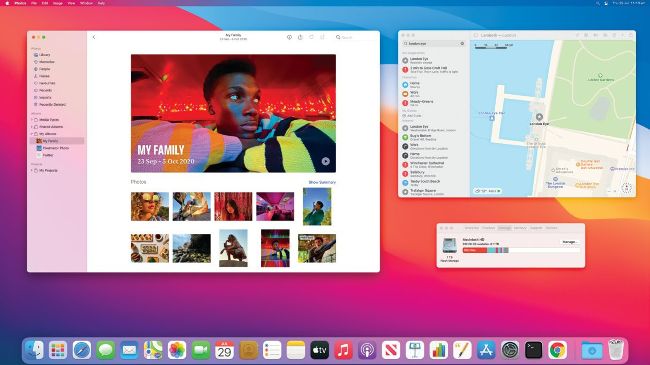The image size is (650, 365).
Task: Expand the Shared Albums sidebar group
Action: [32, 127]
